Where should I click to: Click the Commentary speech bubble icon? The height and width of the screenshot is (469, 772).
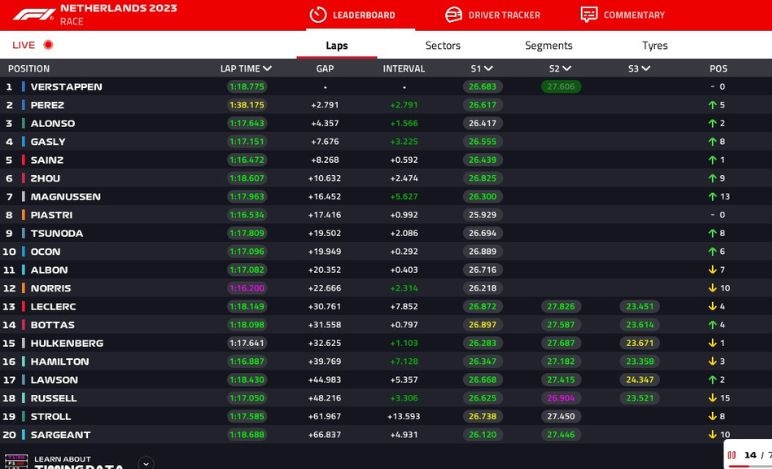pyautogui.click(x=589, y=15)
